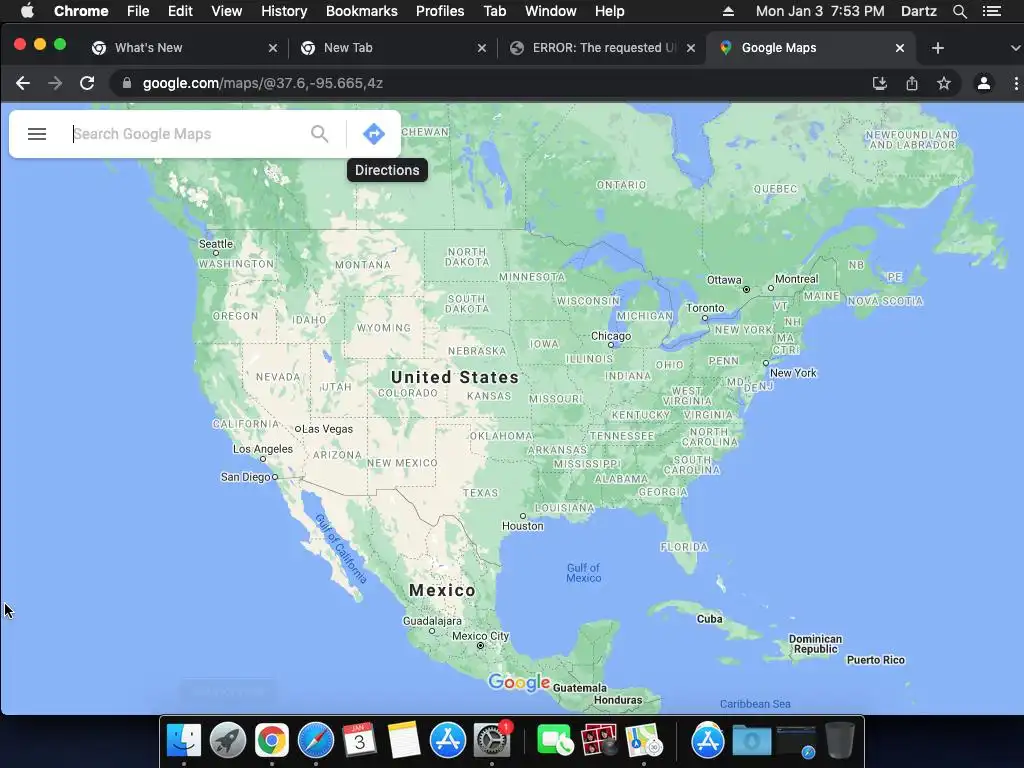Click the lock icon in the address bar
Viewport: 1024px width, 768px height.
(127, 83)
